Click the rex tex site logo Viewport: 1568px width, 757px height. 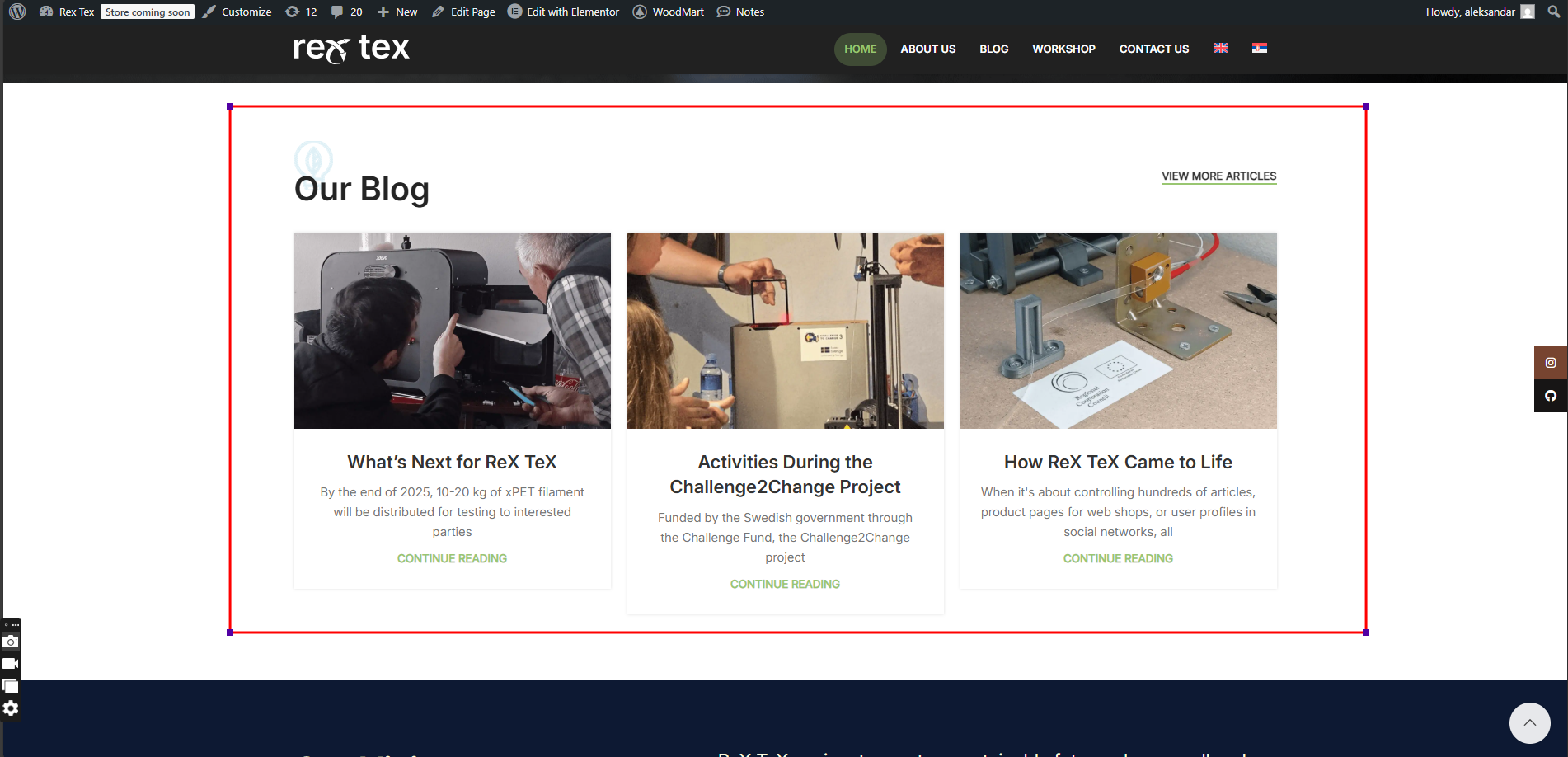[351, 49]
